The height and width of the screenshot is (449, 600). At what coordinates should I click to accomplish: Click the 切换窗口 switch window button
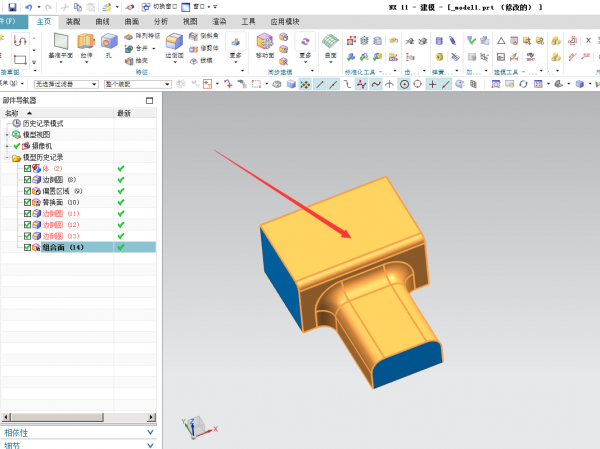160,7
